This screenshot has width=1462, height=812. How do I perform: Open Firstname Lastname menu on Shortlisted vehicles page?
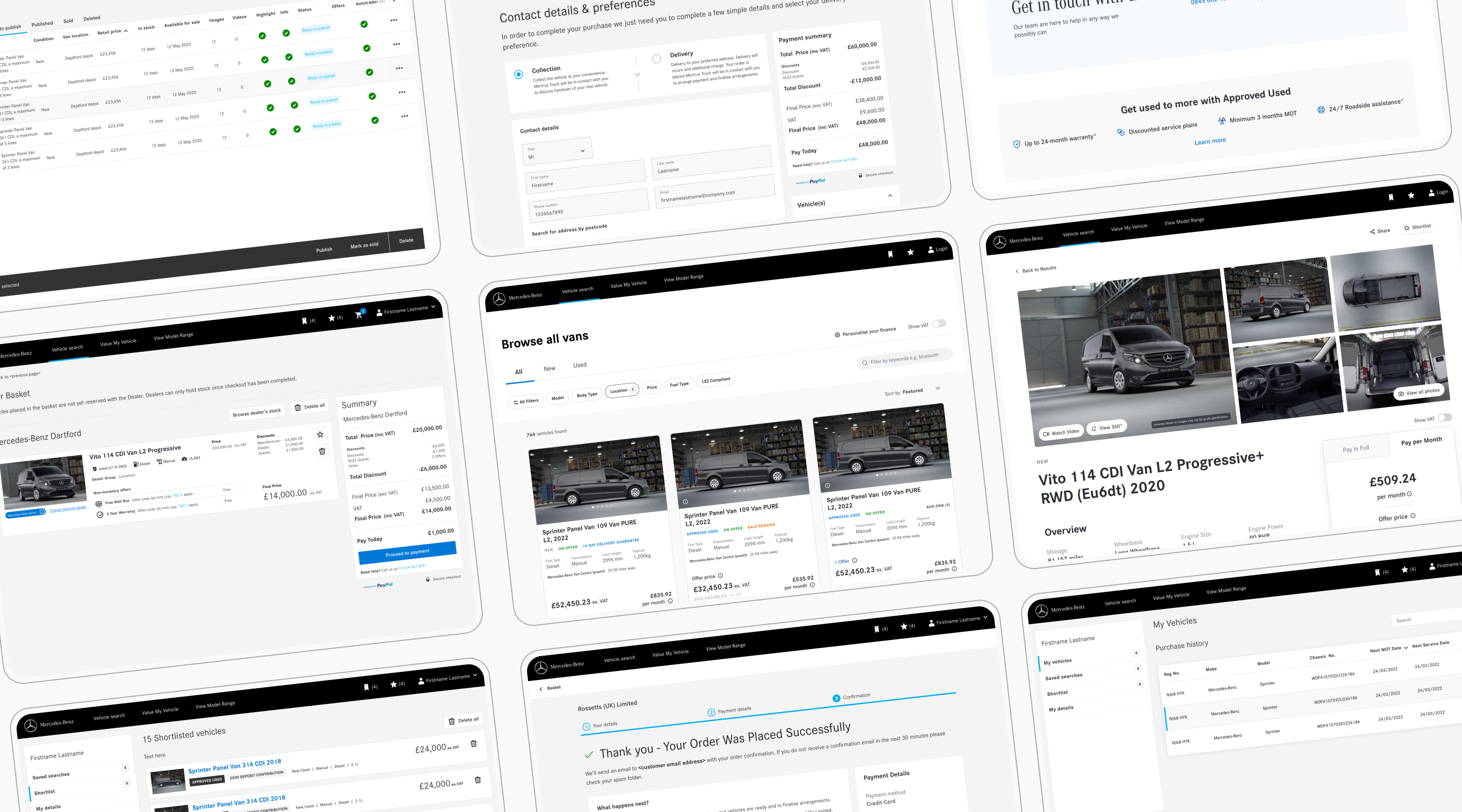click(448, 678)
